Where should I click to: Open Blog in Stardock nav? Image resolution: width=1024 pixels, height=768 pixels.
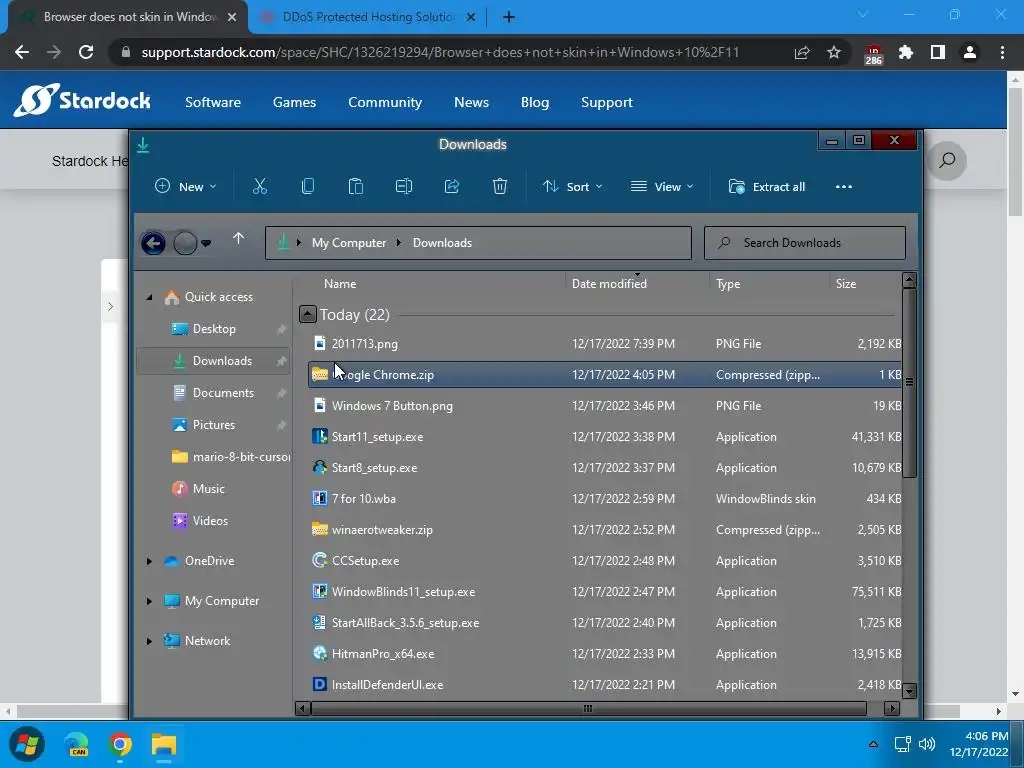[535, 102]
